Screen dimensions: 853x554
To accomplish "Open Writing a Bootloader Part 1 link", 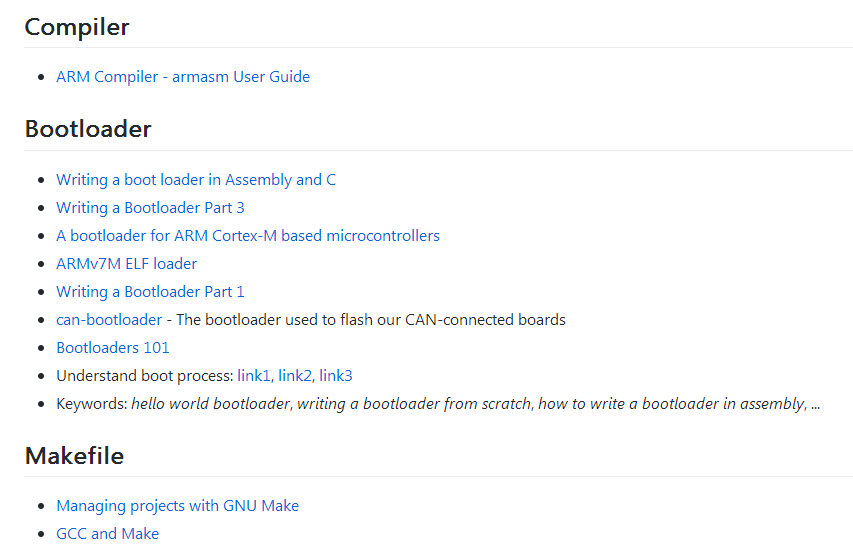I will (150, 292).
